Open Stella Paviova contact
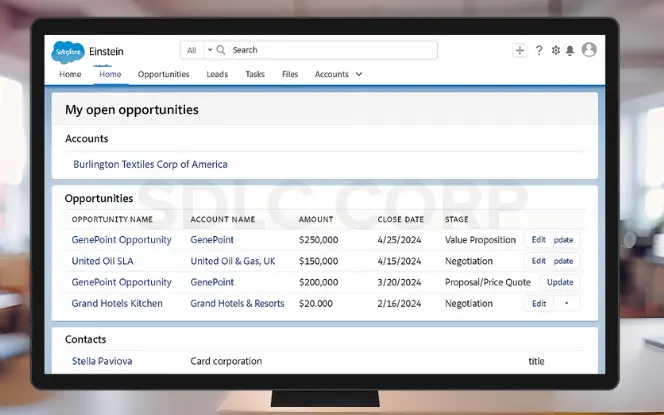 pos(102,361)
